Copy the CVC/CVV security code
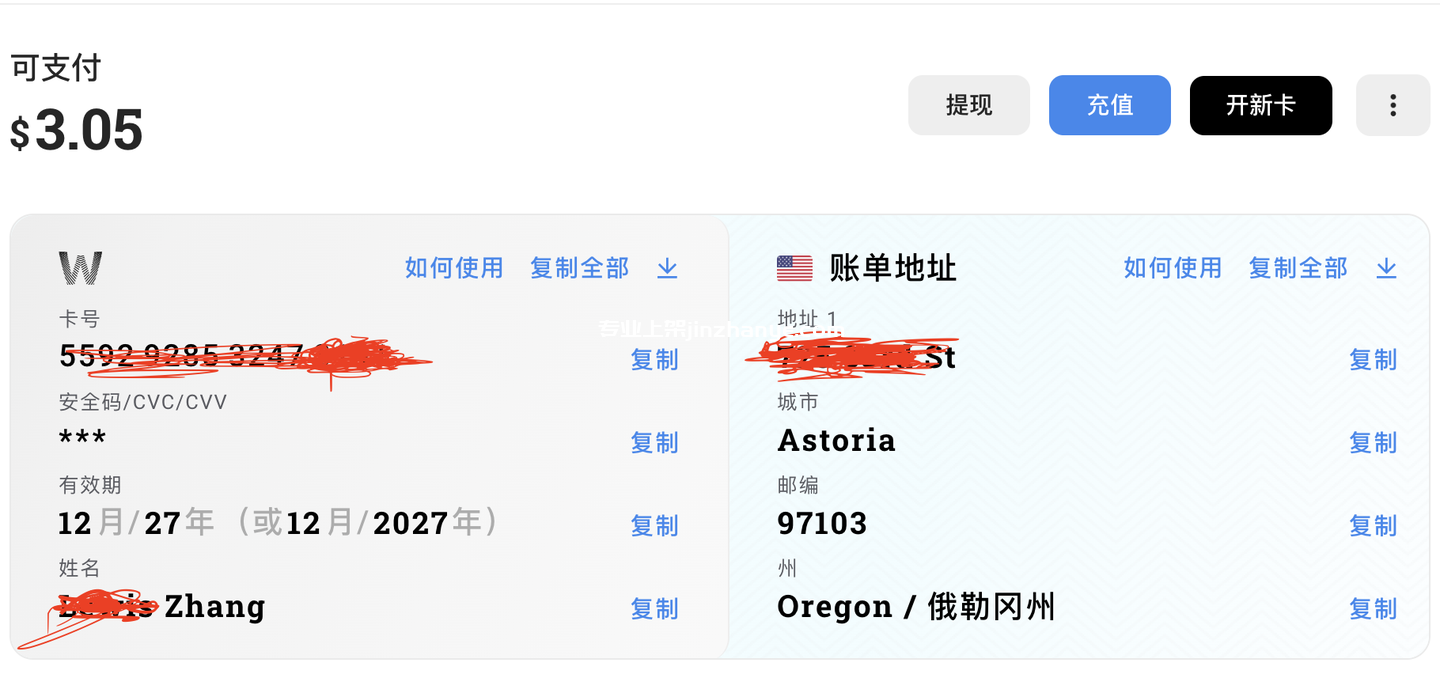The image size is (1440, 674). pos(654,443)
